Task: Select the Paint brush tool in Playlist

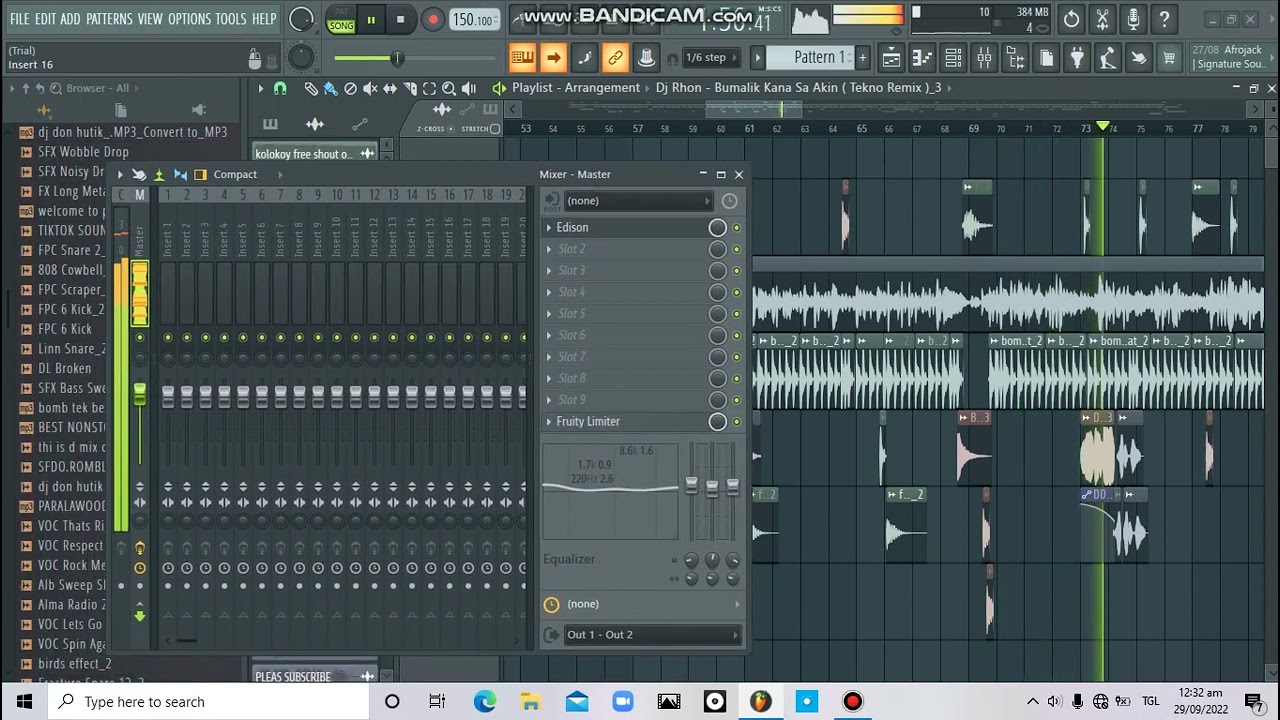Action: coord(330,88)
